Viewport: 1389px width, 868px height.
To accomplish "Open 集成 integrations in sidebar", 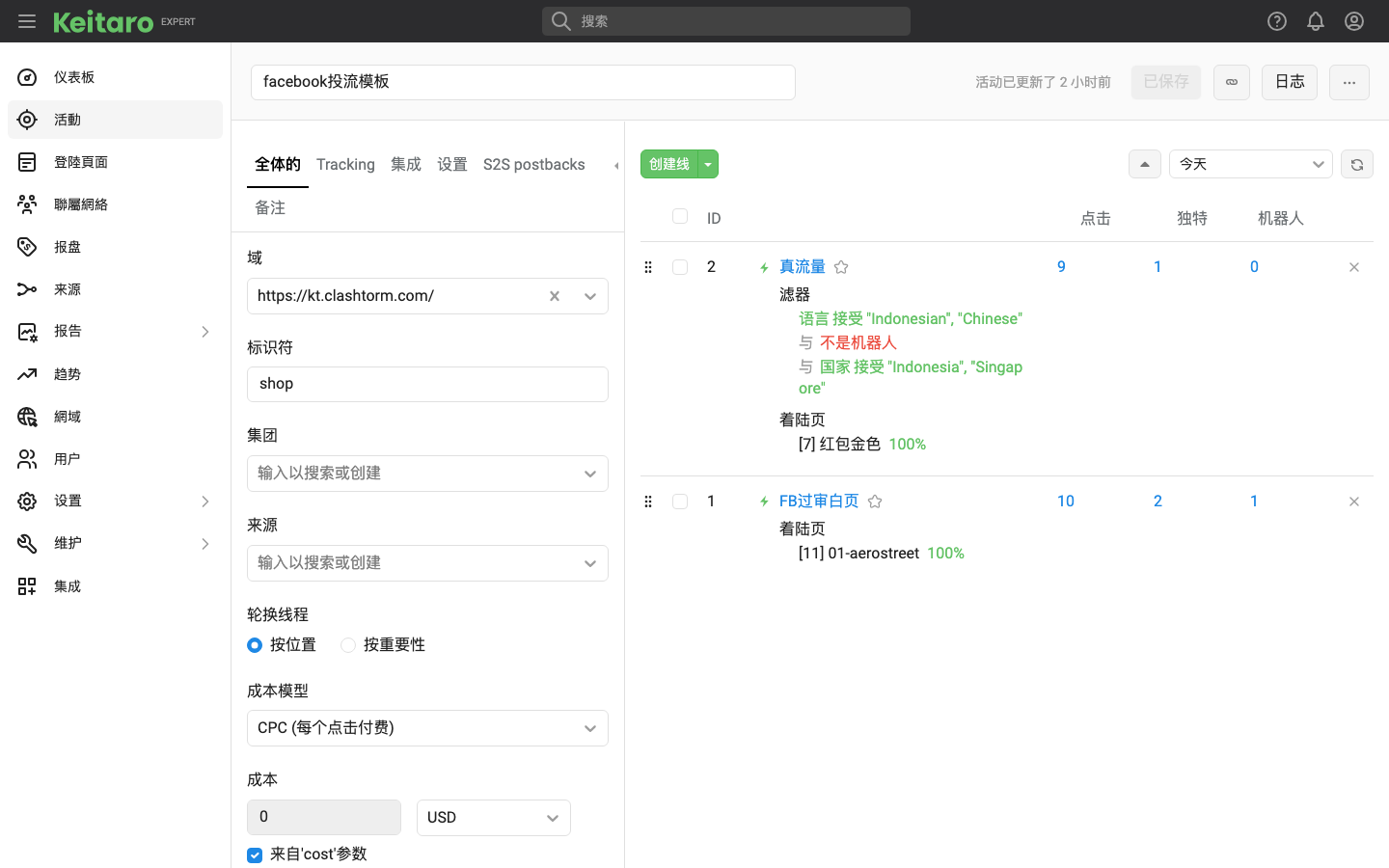I will (x=115, y=586).
